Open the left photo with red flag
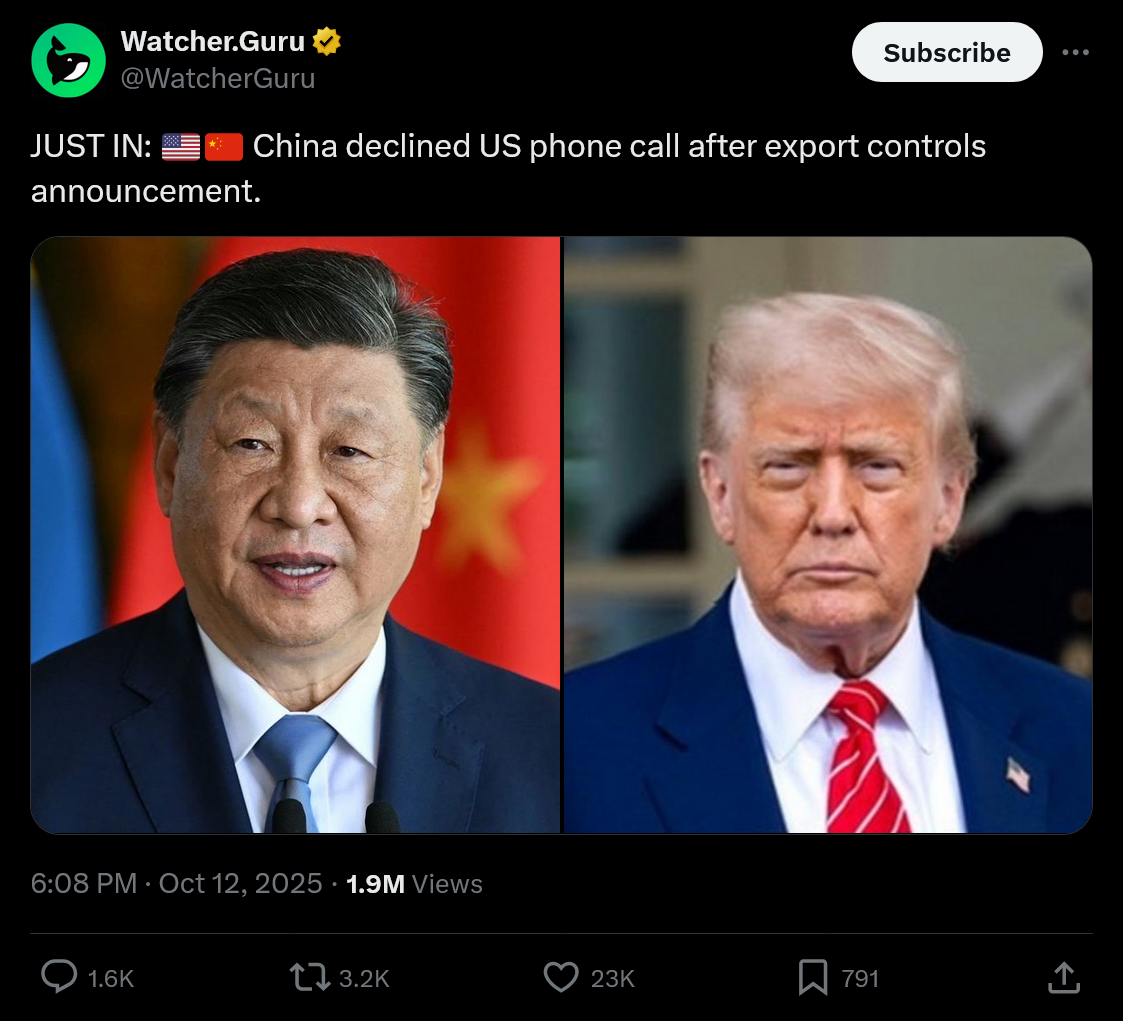This screenshot has width=1123, height=1021. pos(295,535)
